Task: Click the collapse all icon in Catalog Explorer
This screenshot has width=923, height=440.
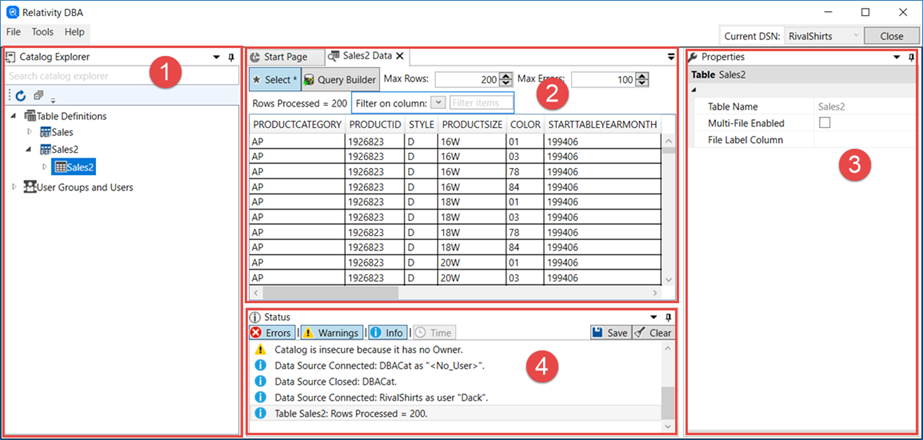Action: point(37,96)
